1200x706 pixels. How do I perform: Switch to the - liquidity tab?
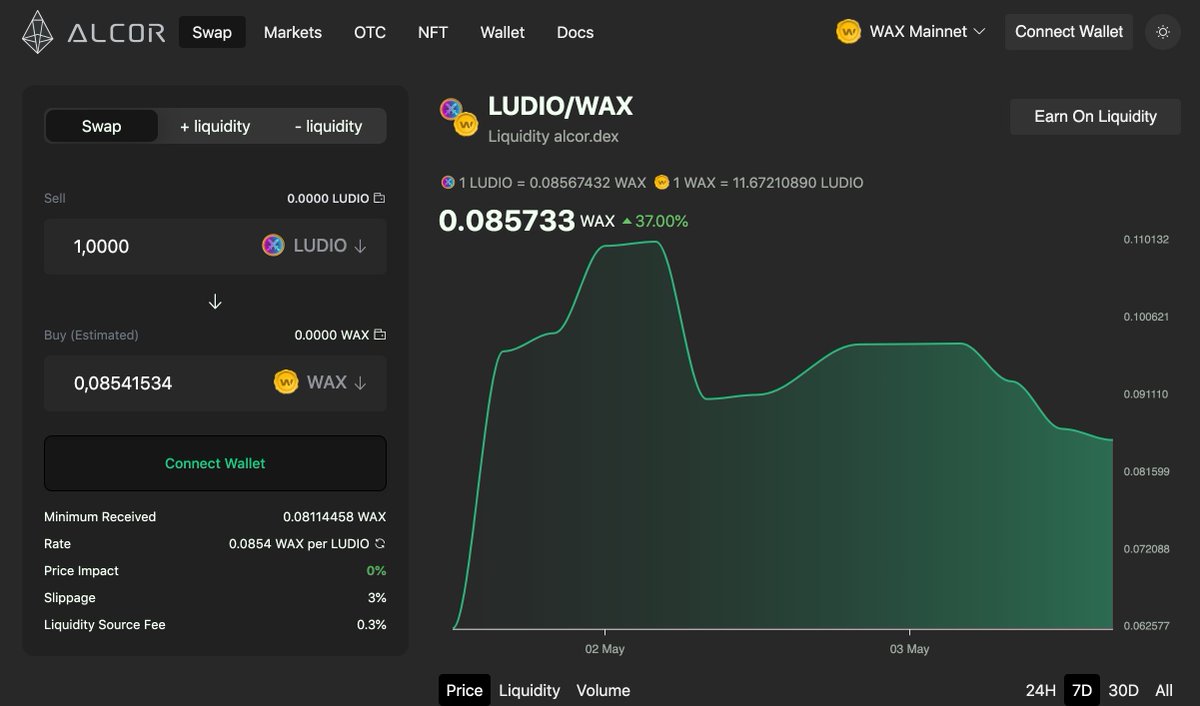328,126
